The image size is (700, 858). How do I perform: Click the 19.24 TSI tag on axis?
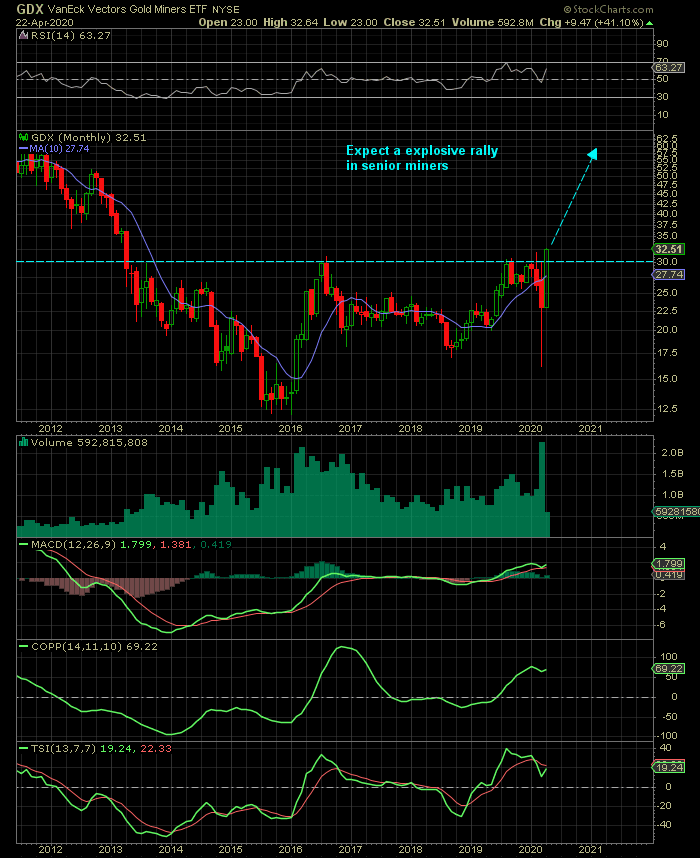pyautogui.click(x=669, y=767)
